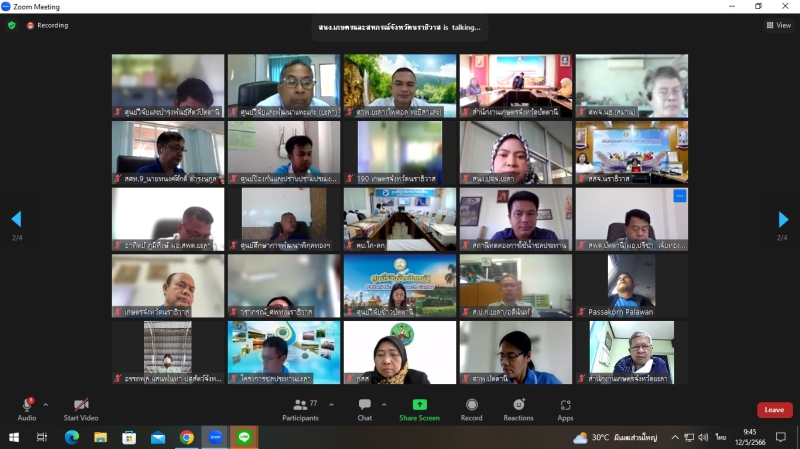This screenshot has width=800, height=449.
Task: Open the View layout menu
Action: [x=779, y=25]
